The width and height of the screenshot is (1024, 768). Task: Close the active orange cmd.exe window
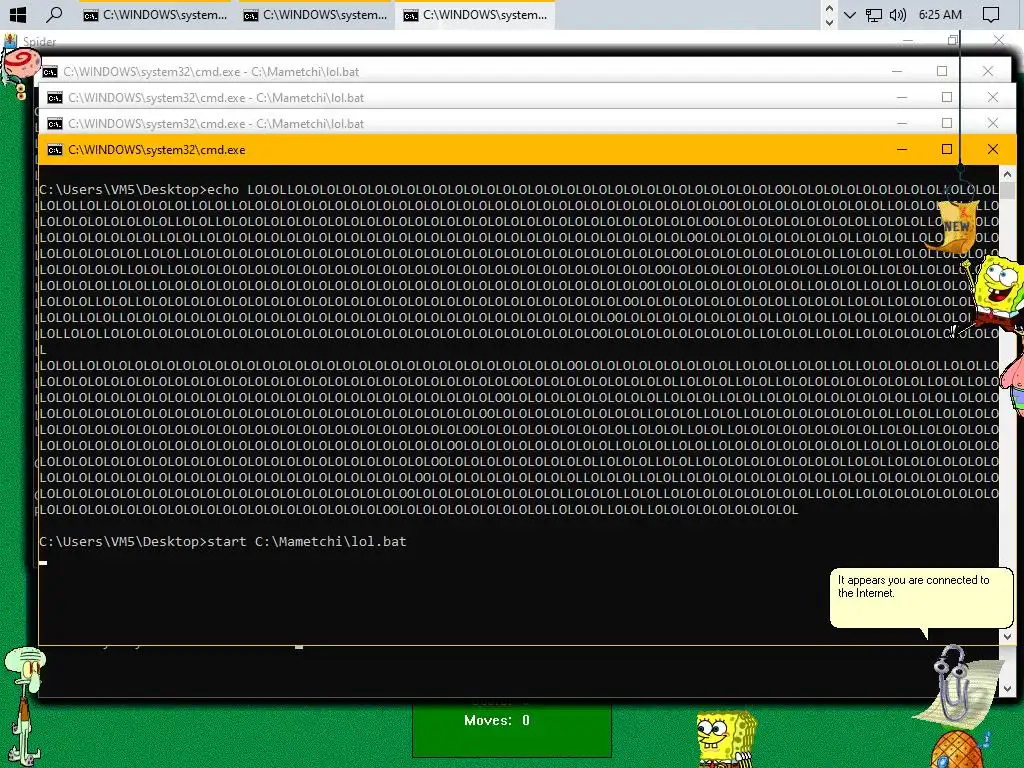pos(993,150)
